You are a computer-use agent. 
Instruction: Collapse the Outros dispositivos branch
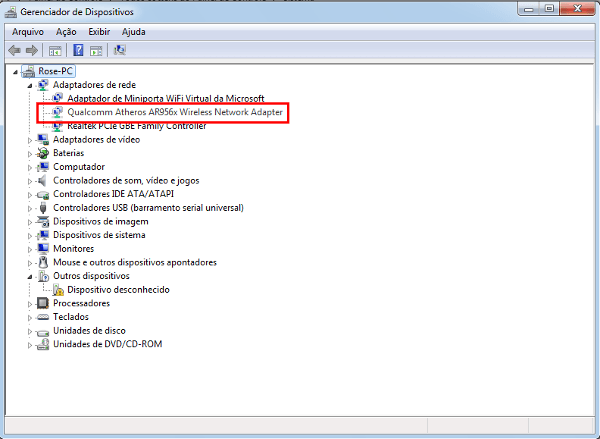click(x=30, y=277)
